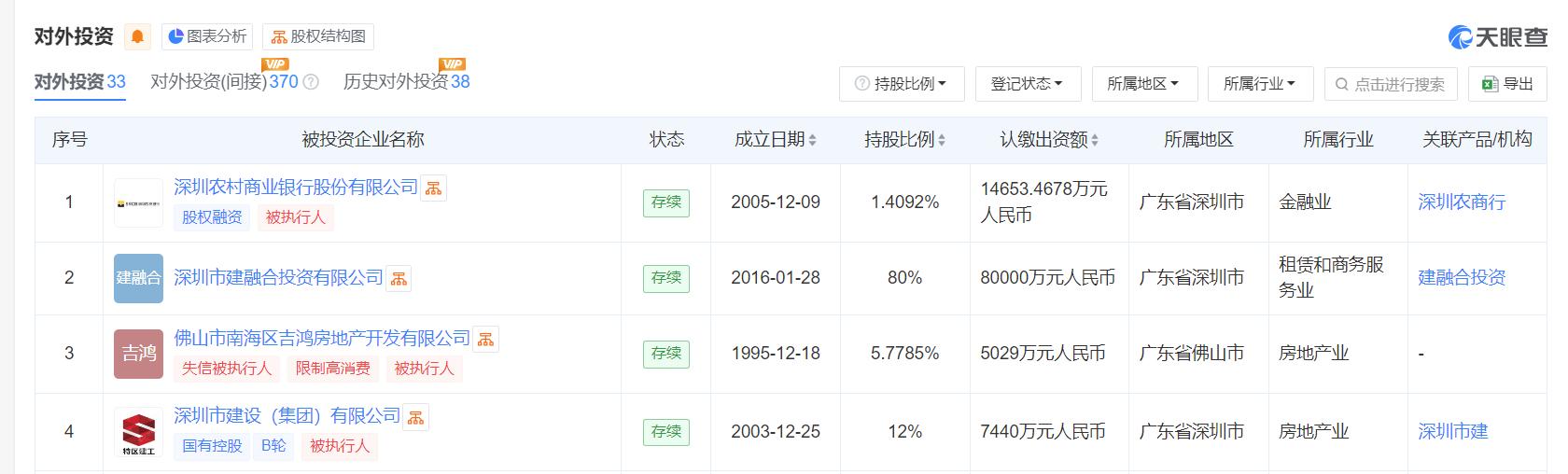The width and height of the screenshot is (1568, 474).
Task: Click the 5.7785% shareholding cell
Action: [x=904, y=353]
